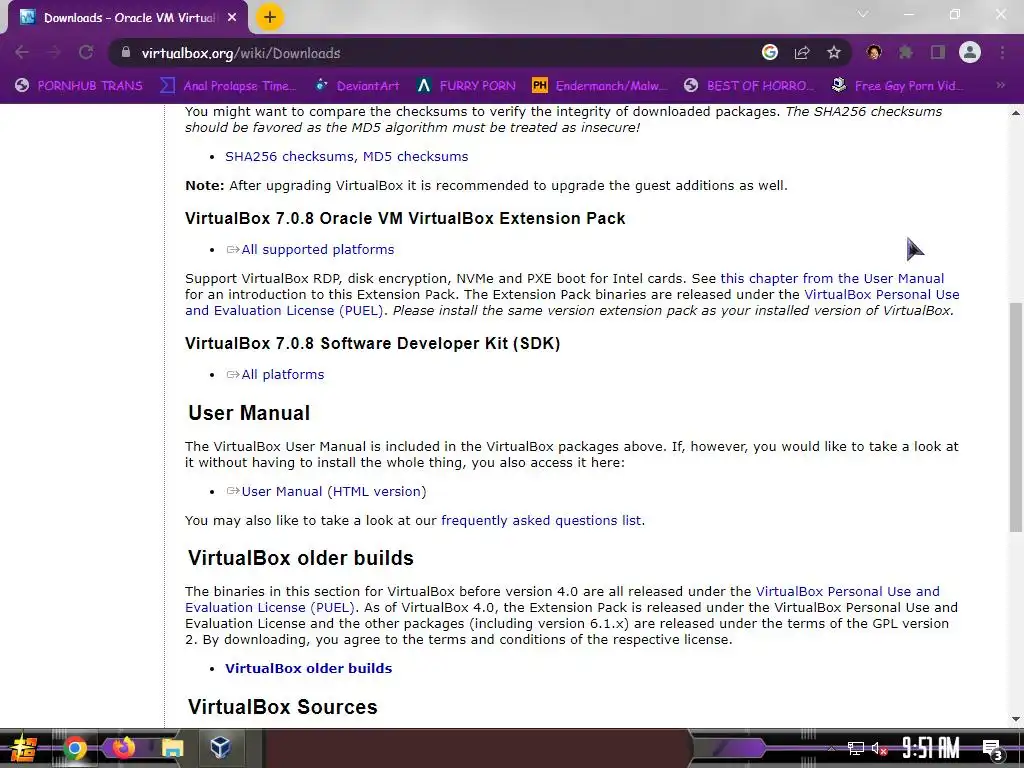
Task: Open the bold VirtualBox older builds link
Action: [308, 669]
